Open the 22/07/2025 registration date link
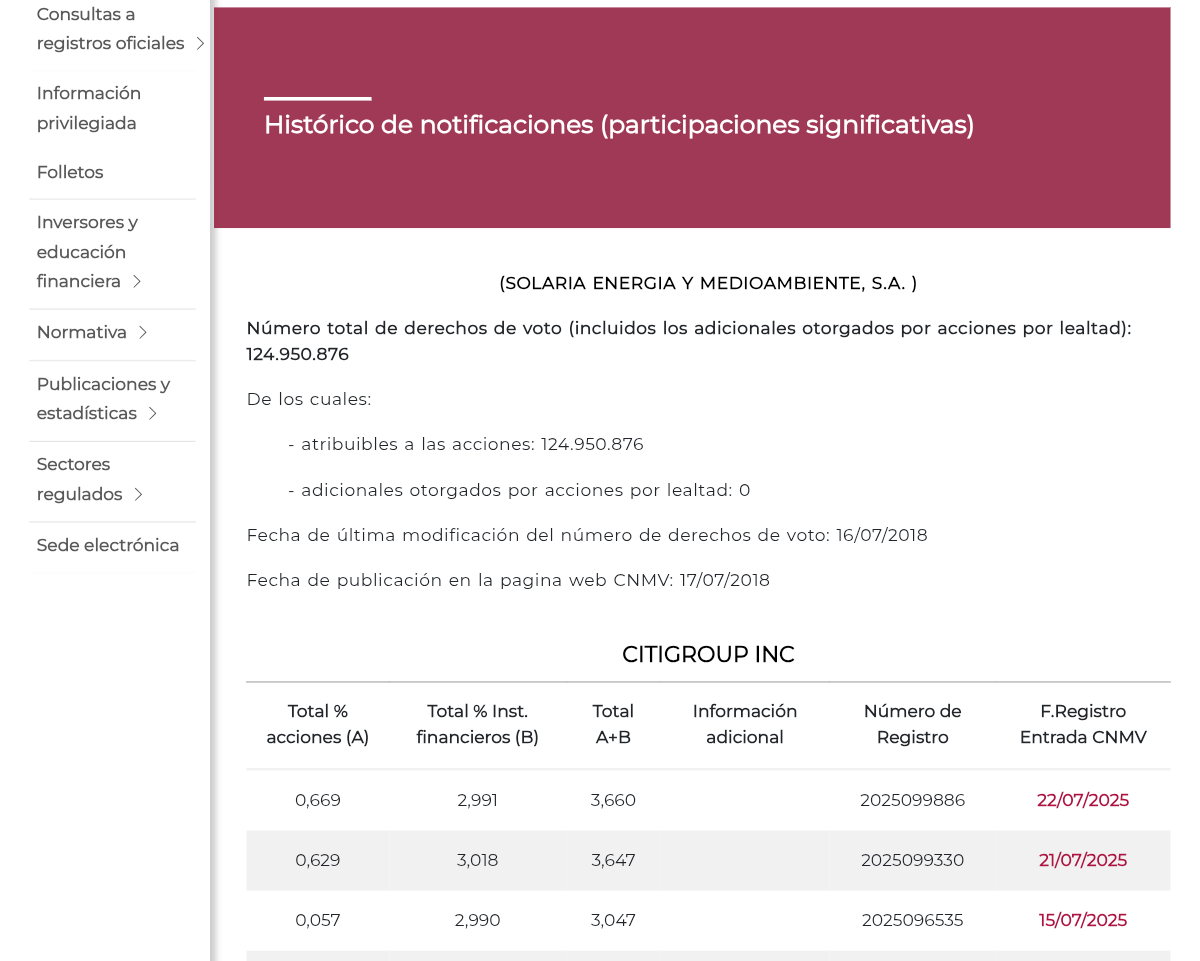Image resolution: width=1200 pixels, height=961 pixels. [x=1083, y=800]
